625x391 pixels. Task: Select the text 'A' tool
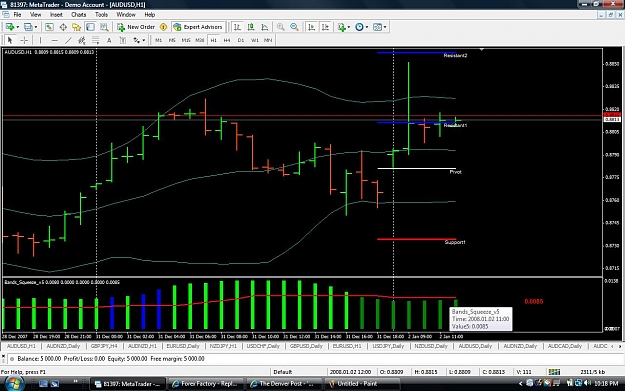click(x=109, y=40)
